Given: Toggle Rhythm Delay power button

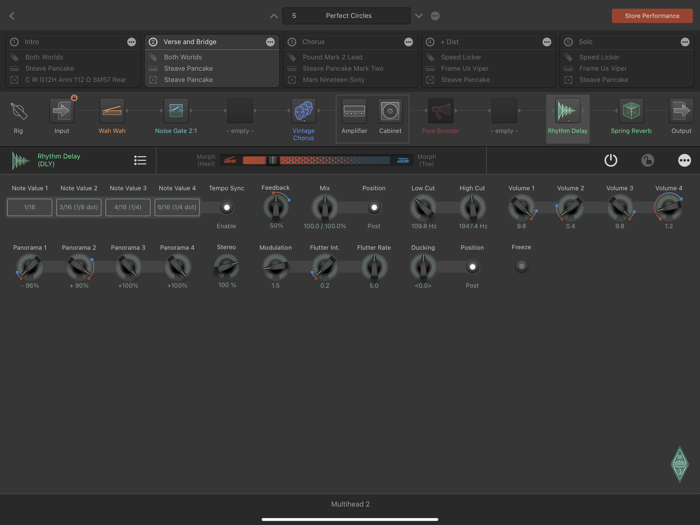Looking at the screenshot, I should click(611, 160).
